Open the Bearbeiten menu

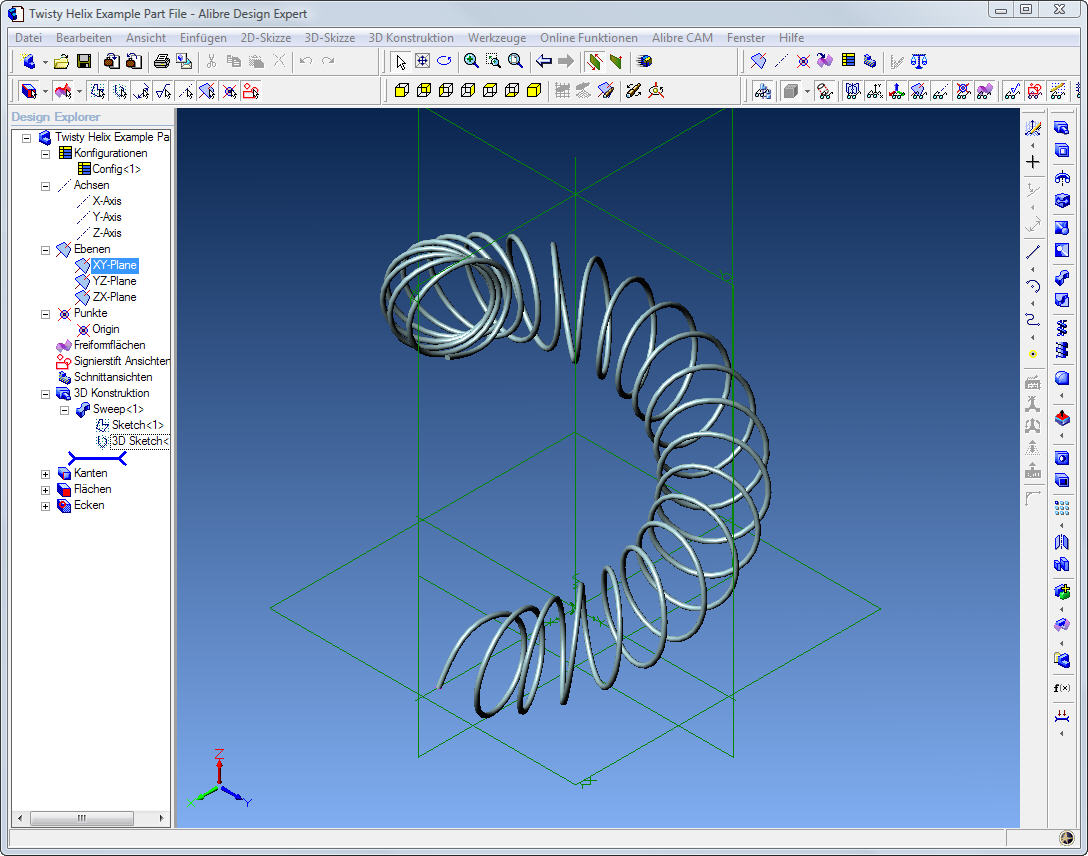click(84, 37)
